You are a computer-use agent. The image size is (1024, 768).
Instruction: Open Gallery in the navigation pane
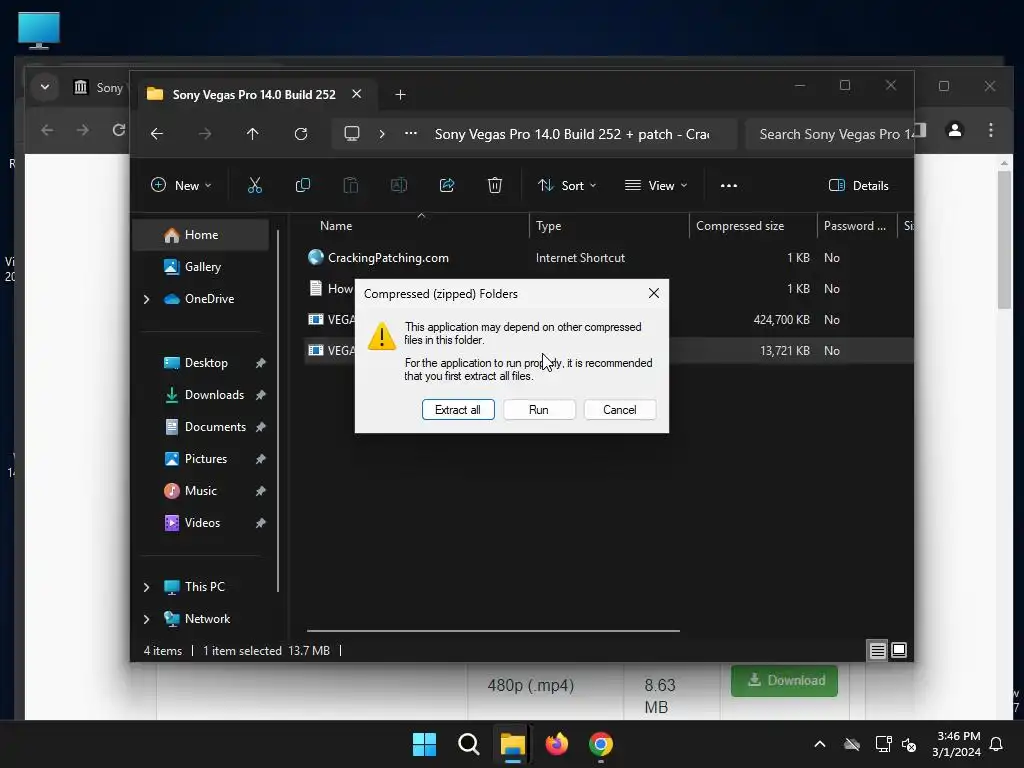[x=202, y=266]
